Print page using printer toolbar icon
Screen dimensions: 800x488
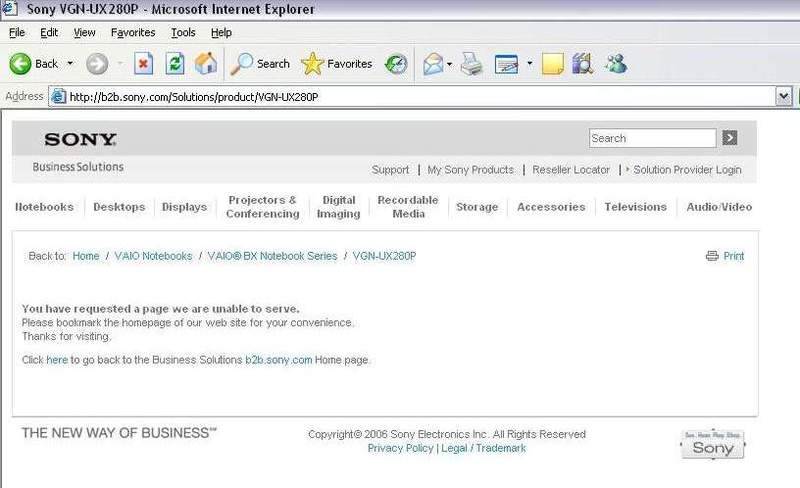[x=472, y=64]
